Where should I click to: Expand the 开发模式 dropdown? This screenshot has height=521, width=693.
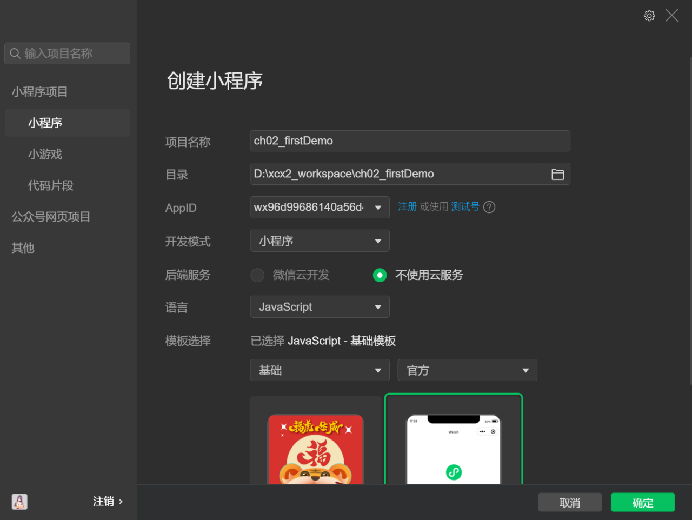(x=320, y=241)
